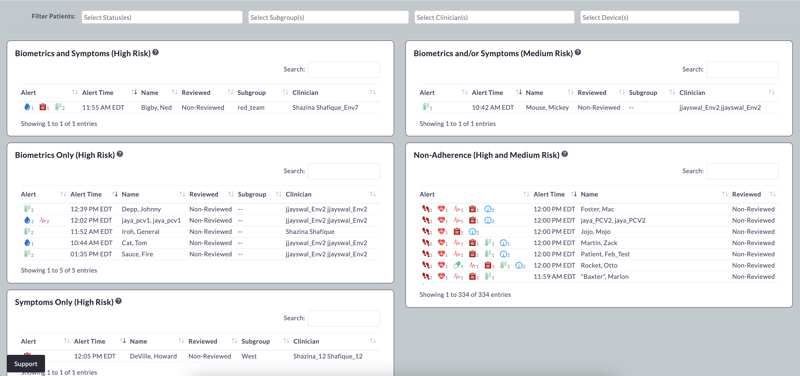
Task: Focus Search field in Biometrics Only panel
Action: (344, 171)
